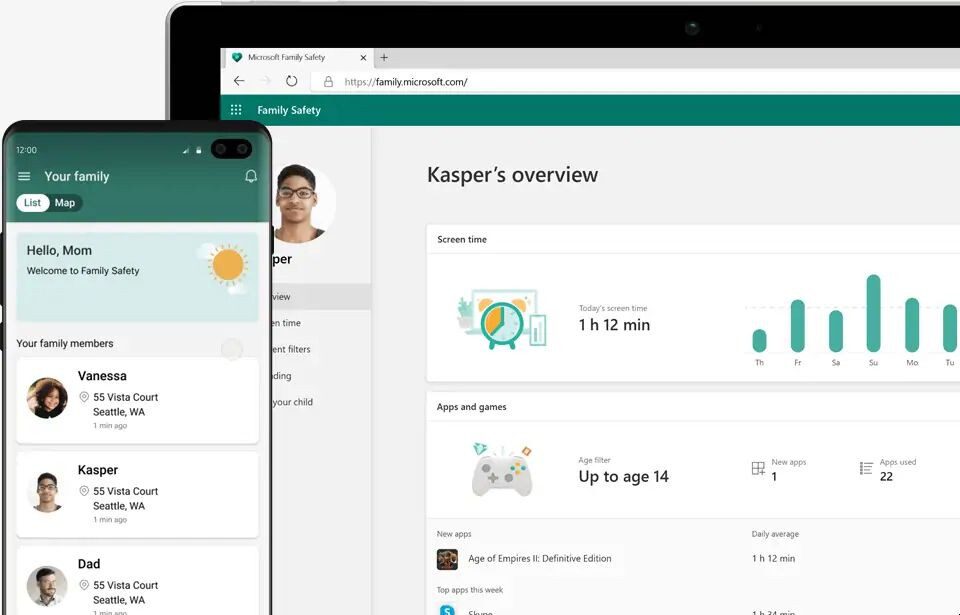Switch to Map view on the phone
This screenshot has height=615, width=960.
click(x=64, y=203)
